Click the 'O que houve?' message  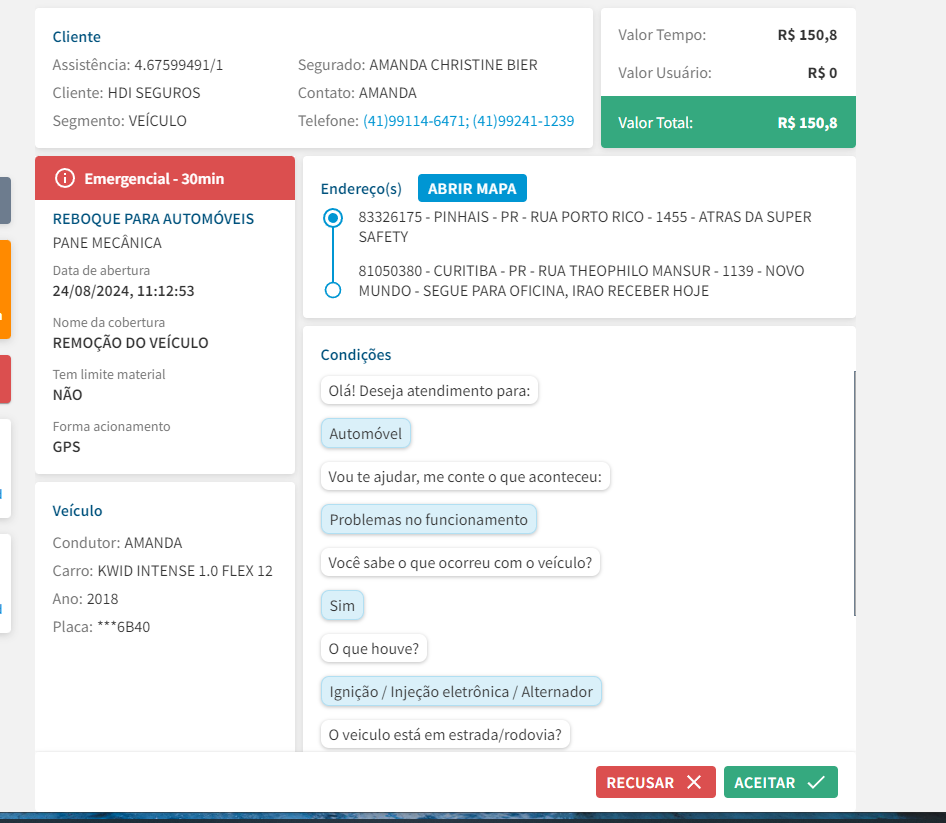373,649
